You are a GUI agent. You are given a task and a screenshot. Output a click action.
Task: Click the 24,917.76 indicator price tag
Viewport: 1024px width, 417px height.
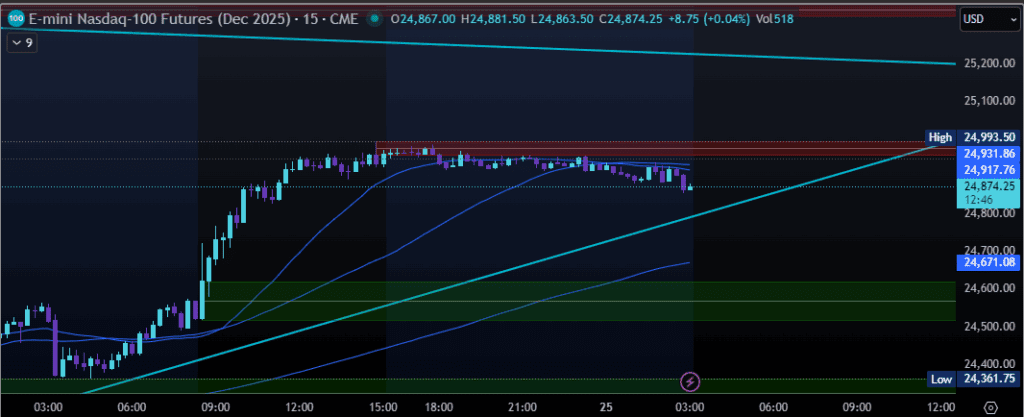coord(989,170)
